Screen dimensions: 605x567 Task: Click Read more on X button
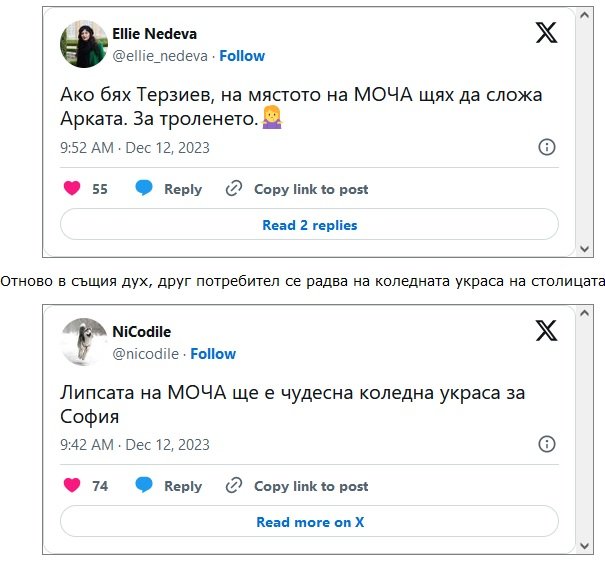[x=309, y=522]
